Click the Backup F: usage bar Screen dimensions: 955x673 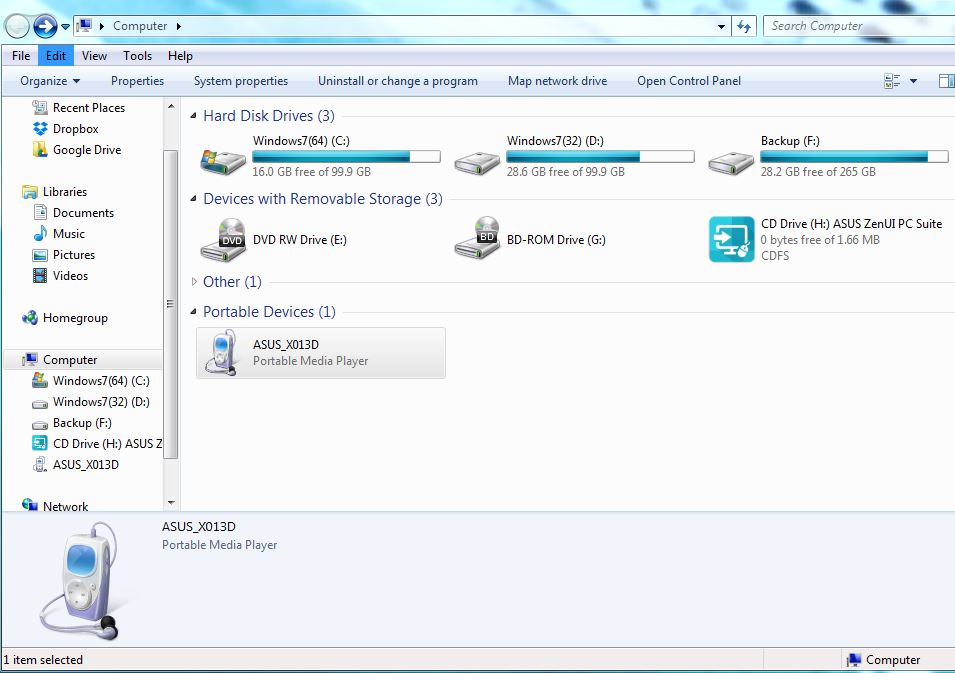pos(855,157)
